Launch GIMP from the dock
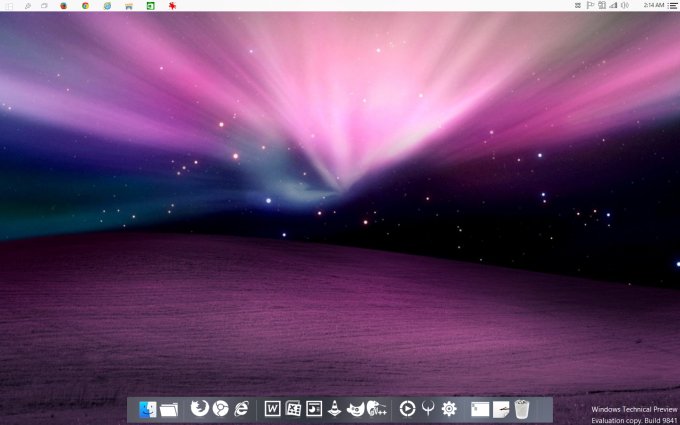Viewport: 680px width, 425px height. 355,409
